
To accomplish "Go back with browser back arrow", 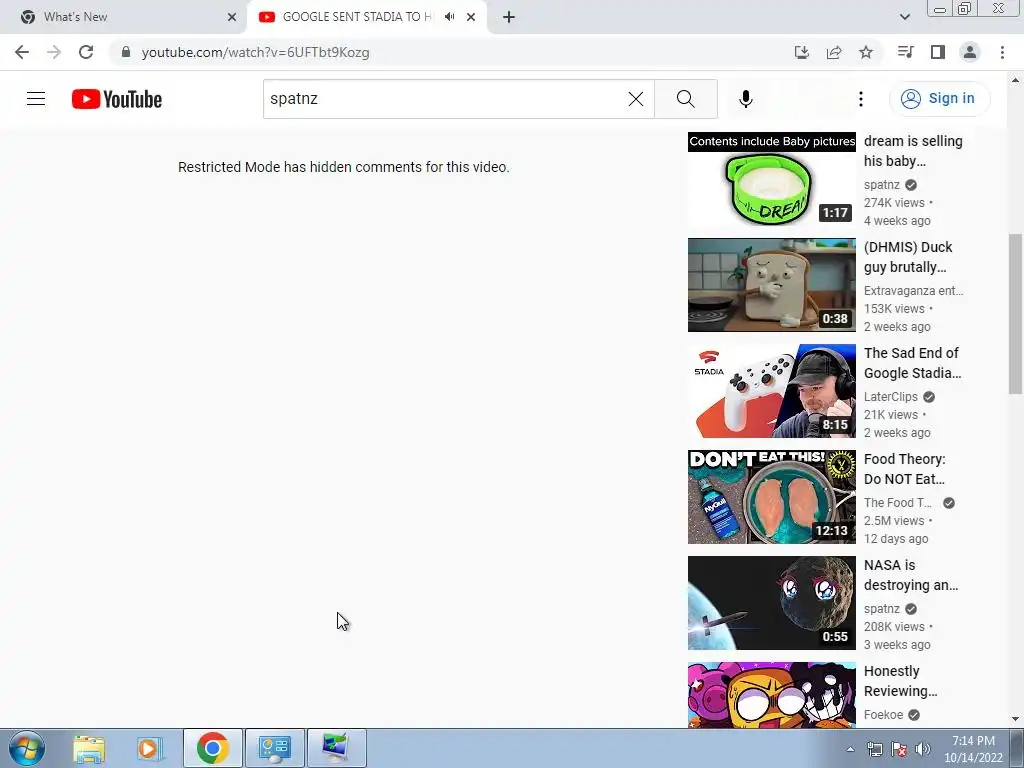I will (x=22, y=52).
